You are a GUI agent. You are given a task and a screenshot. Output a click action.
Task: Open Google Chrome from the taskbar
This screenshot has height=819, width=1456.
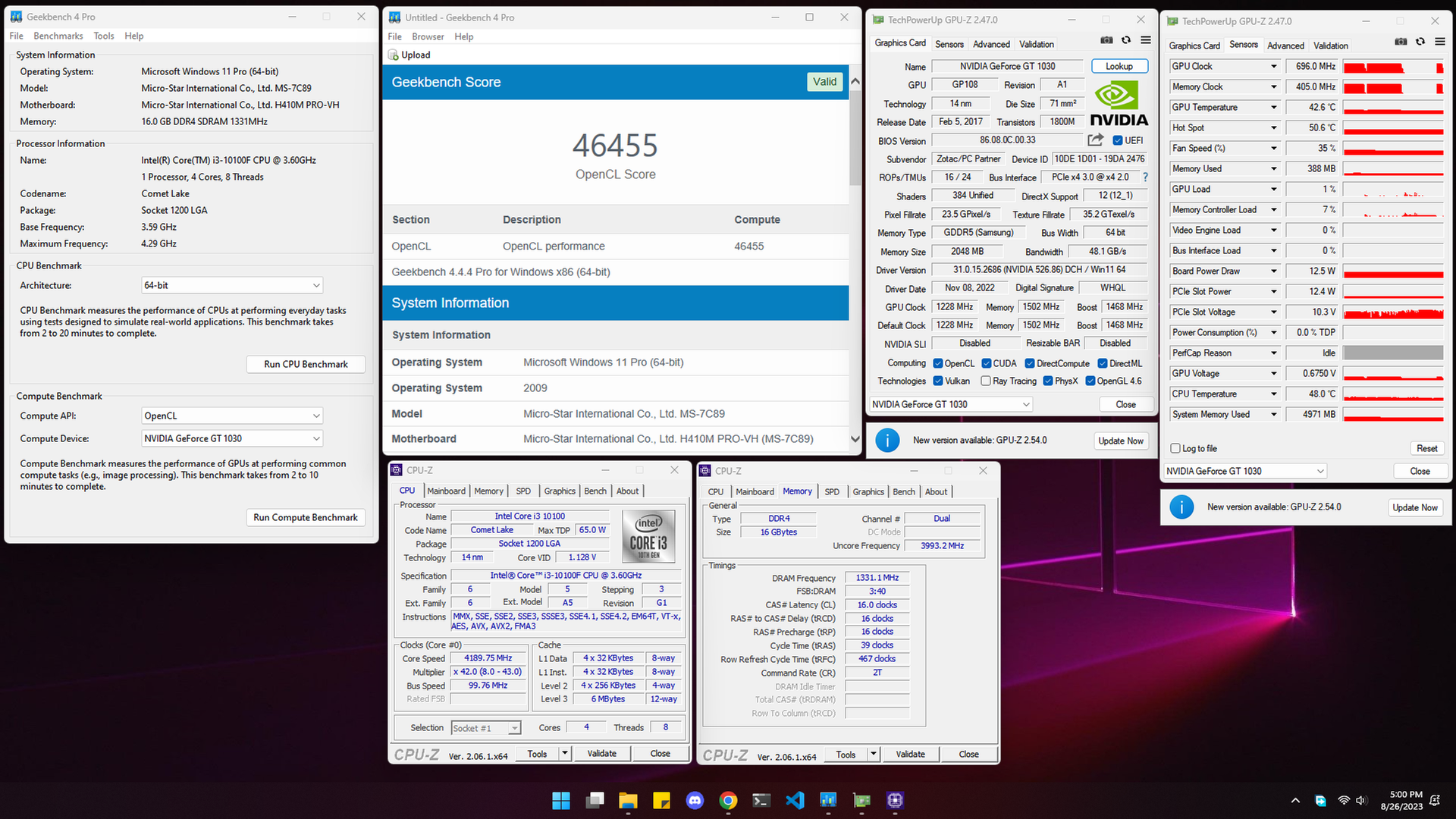pos(728,800)
